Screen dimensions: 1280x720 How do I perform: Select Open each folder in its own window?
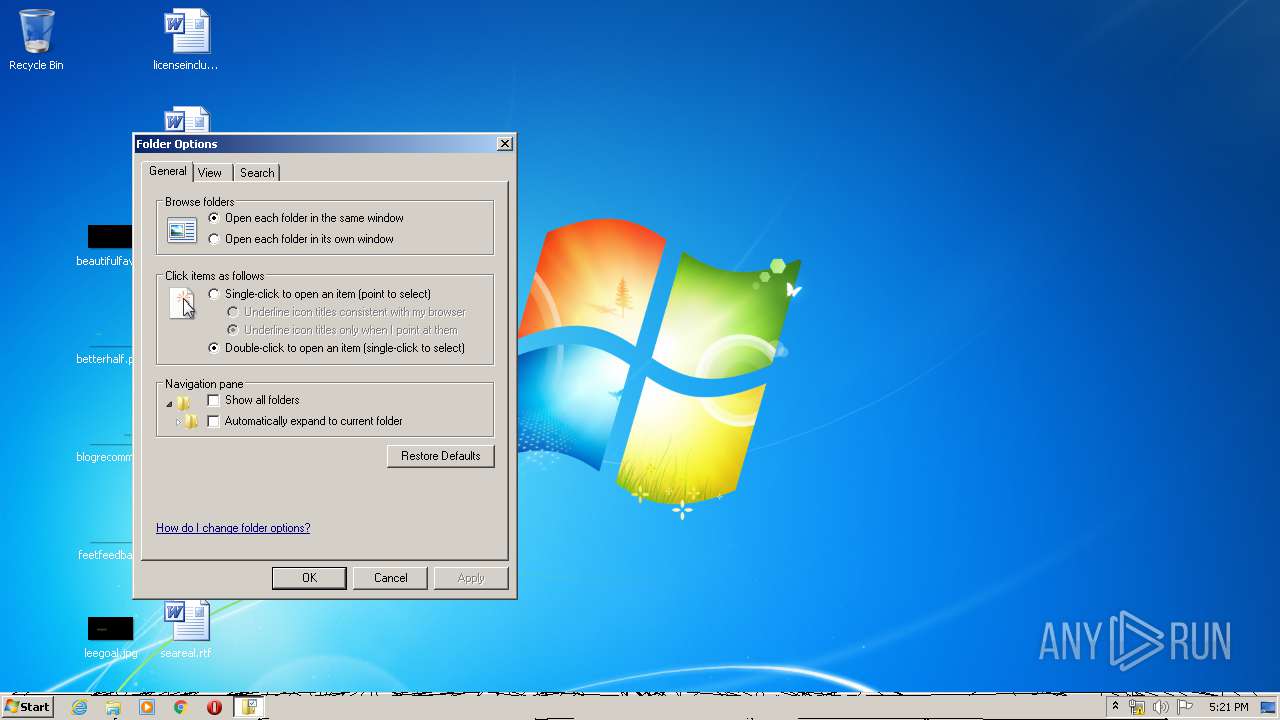pyautogui.click(x=301, y=239)
